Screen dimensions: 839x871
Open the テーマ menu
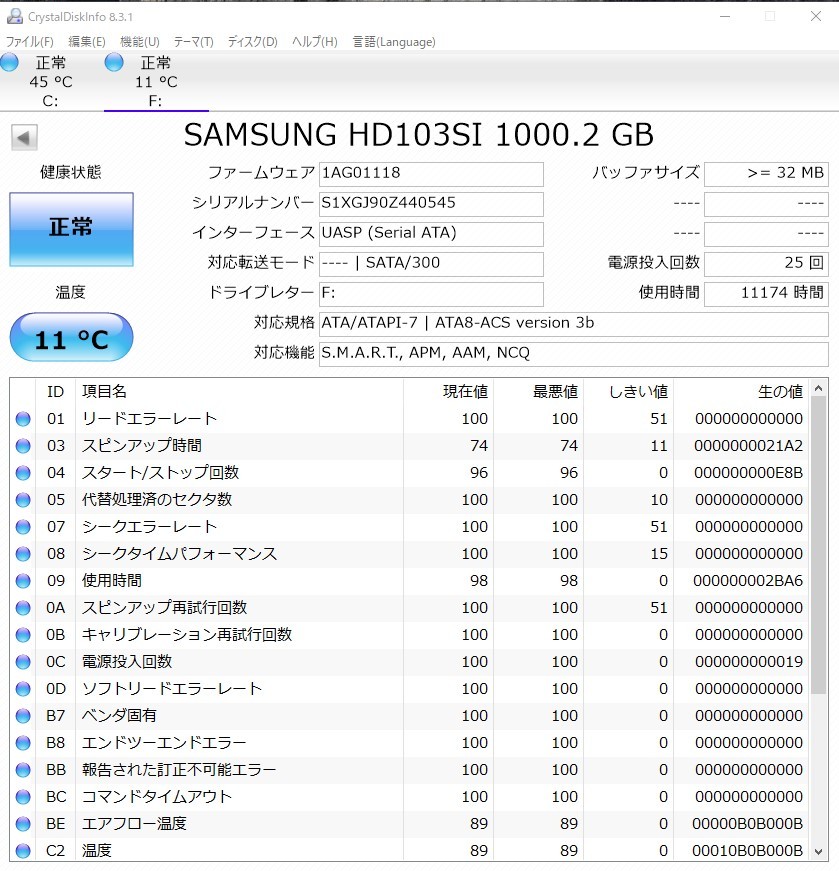coord(193,42)
